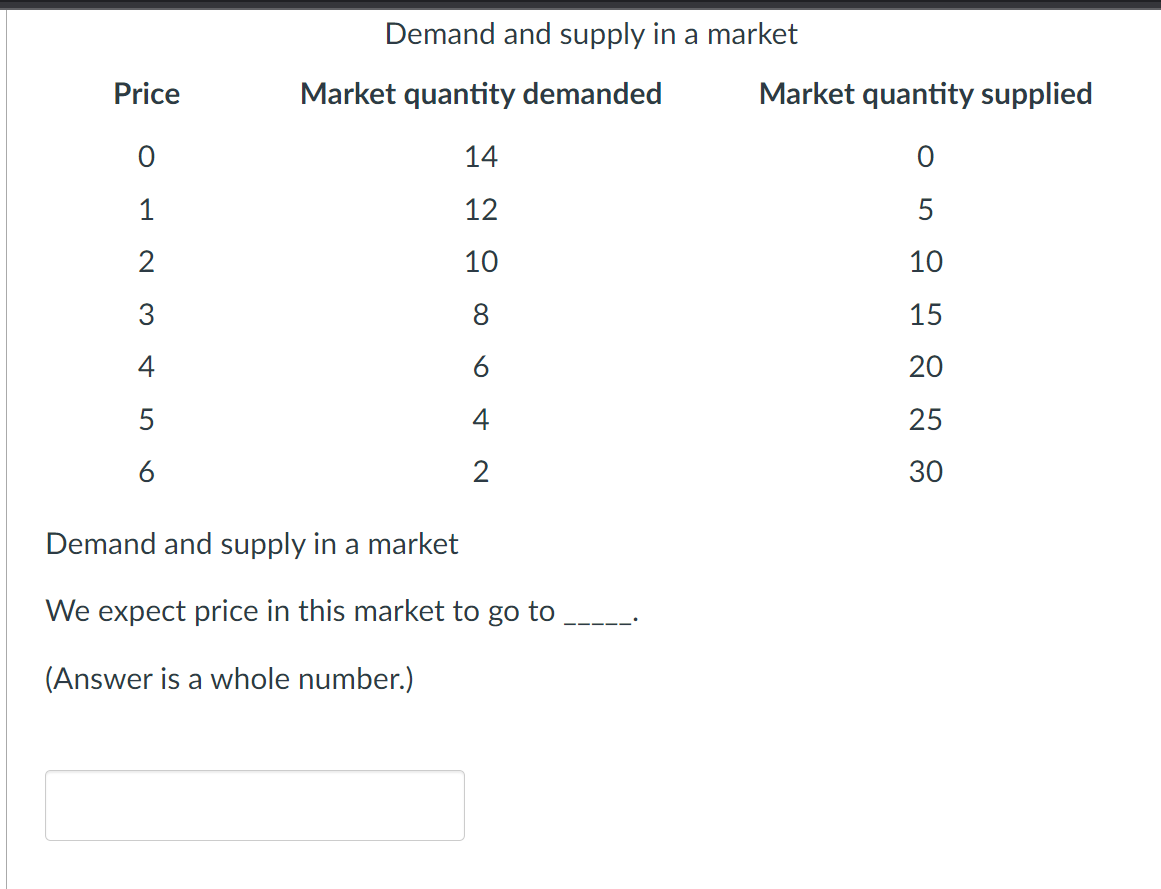Click the hint 'Answer is a whole number'
Image resolution: width=1161 pixels, height=889 pixels.
coord(229,679)
